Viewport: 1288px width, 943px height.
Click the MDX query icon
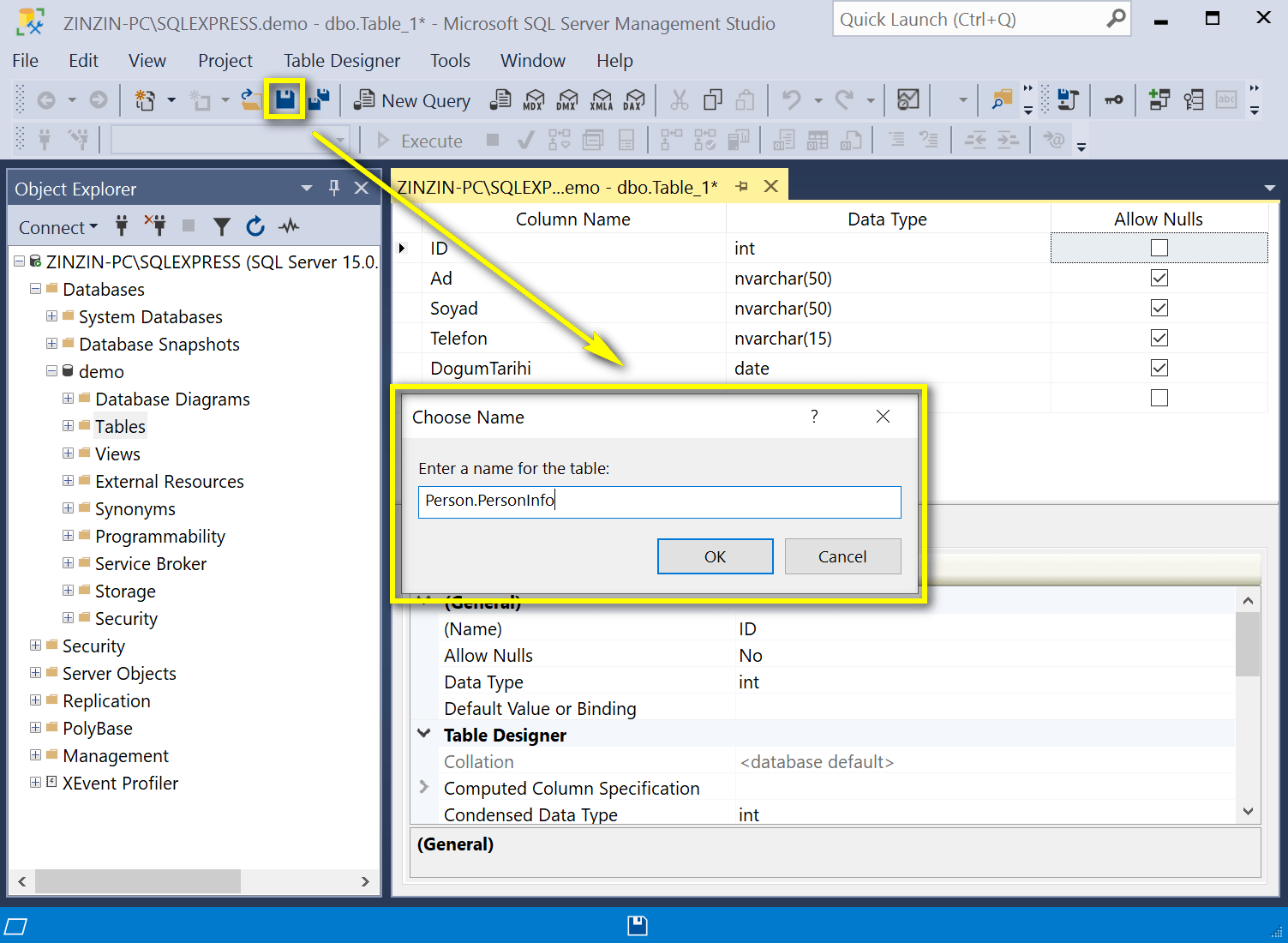click(533, 100)
